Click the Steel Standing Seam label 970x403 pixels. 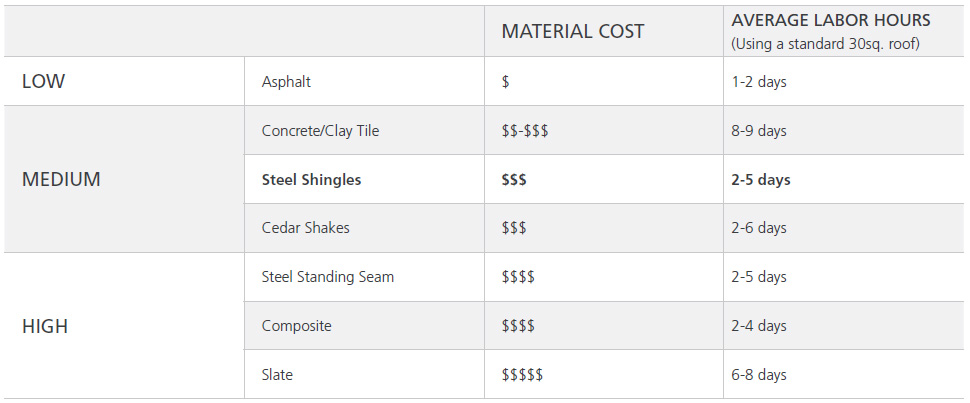(x=328, y=277)
